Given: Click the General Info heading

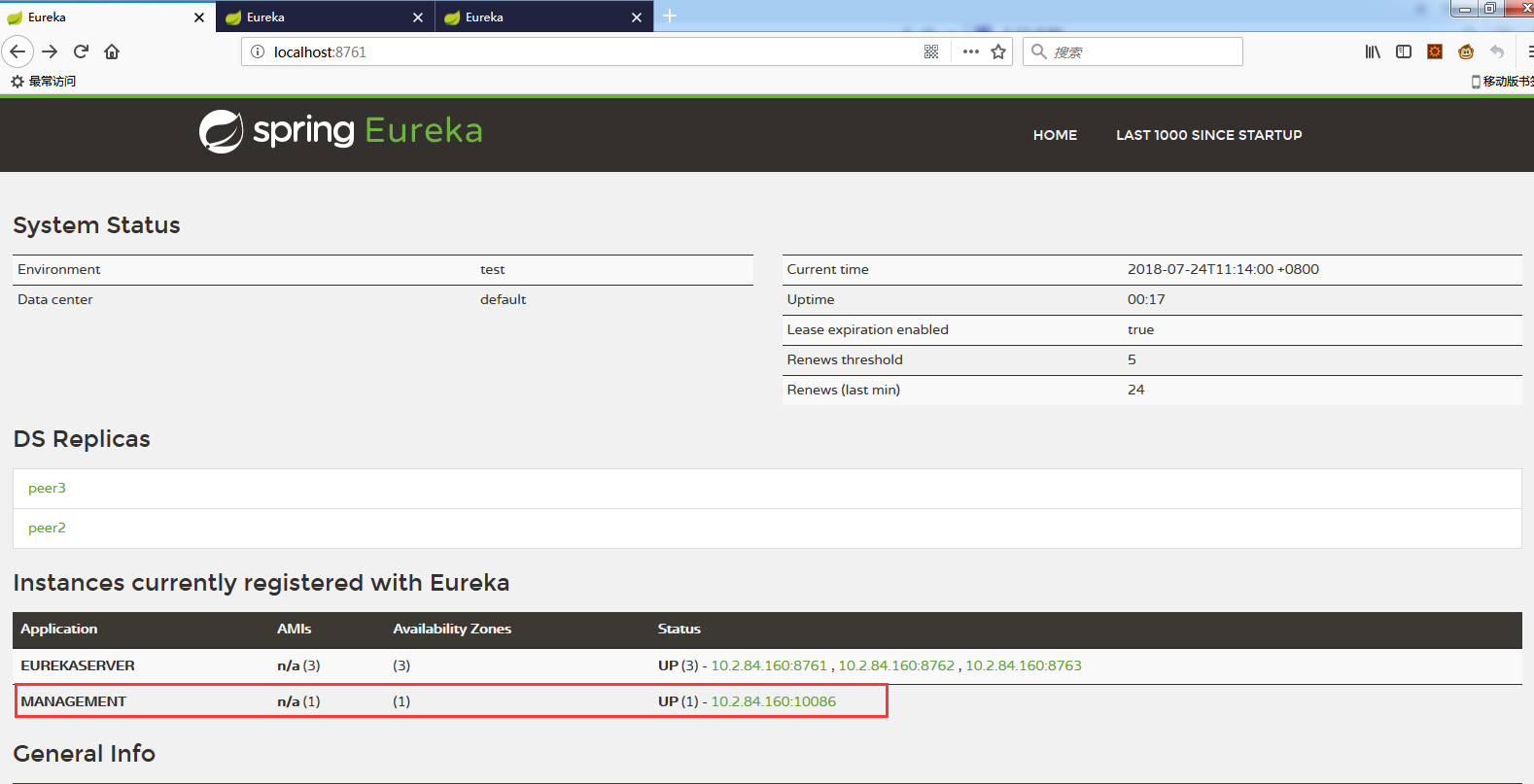Looking at the screenshot, I should 85,754.
